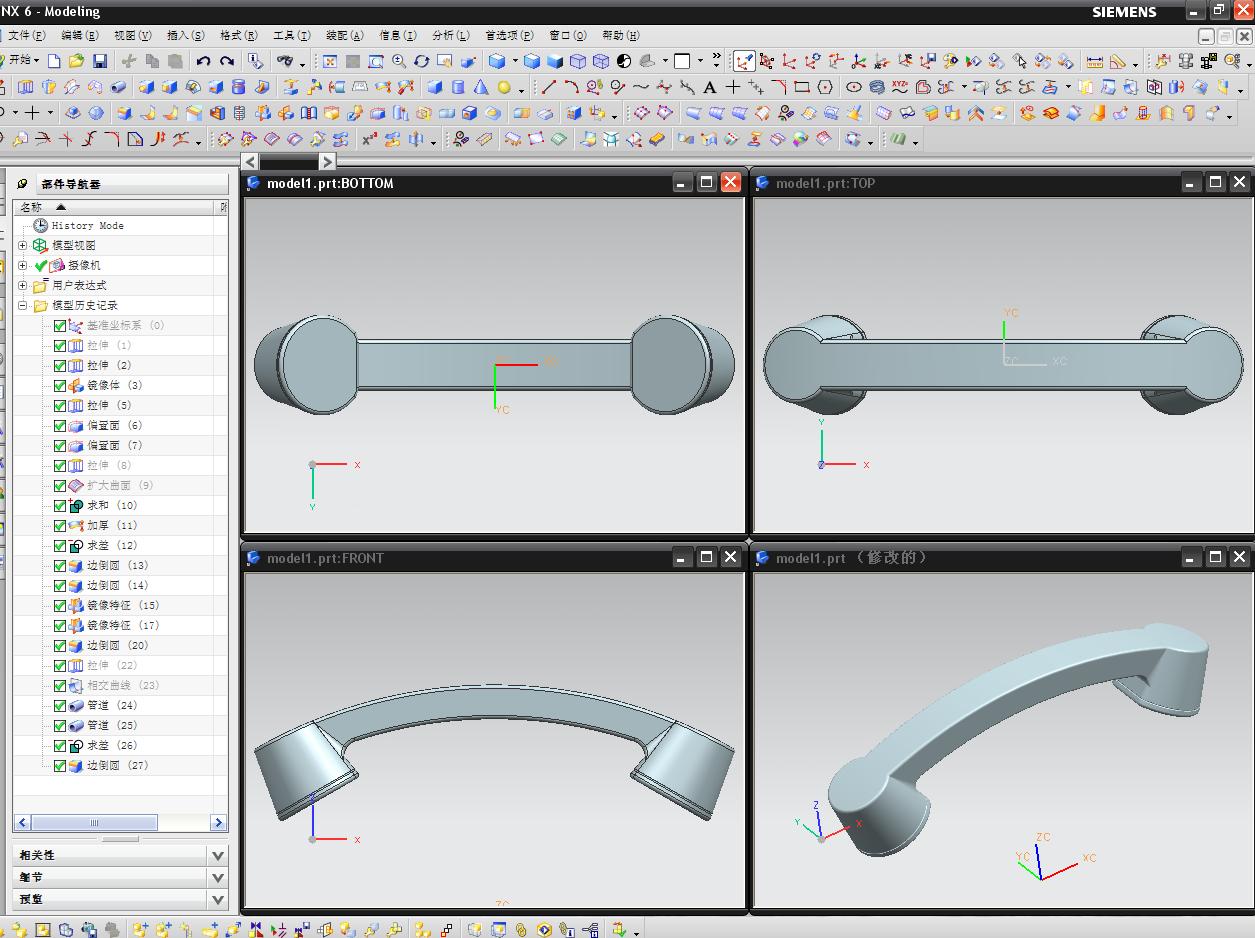Click the New file icon
Image resolution: width=1255 pixels, height=938 pixels.
tap(54, 61)
